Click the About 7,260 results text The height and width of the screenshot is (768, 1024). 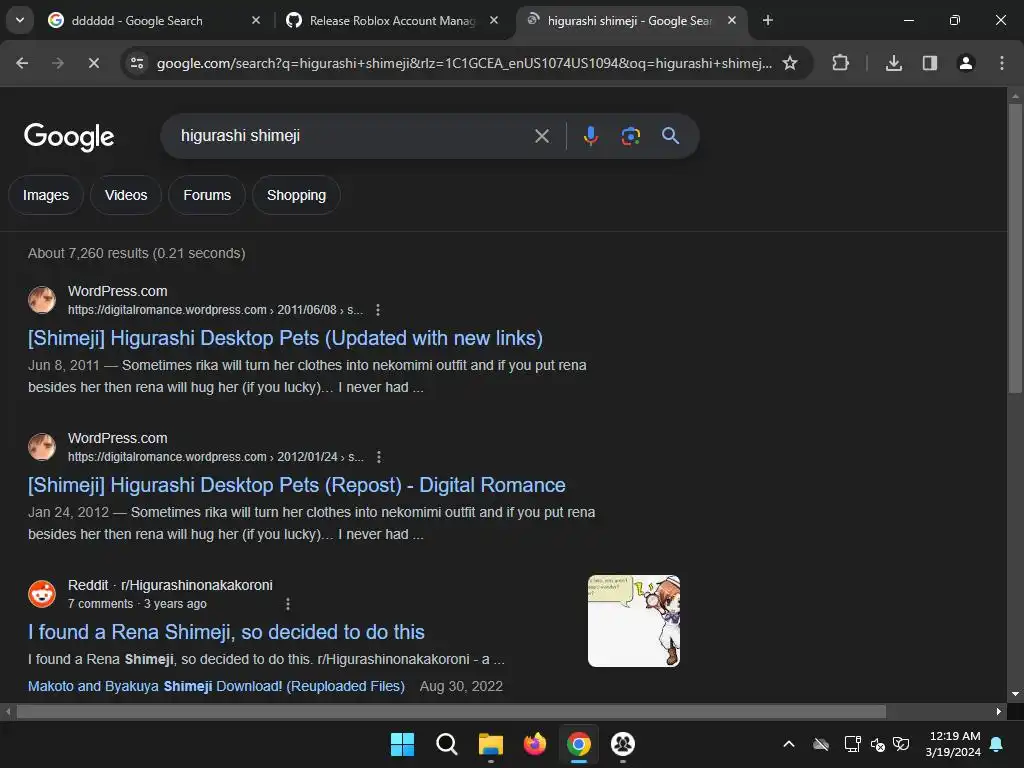click(136, 253)
